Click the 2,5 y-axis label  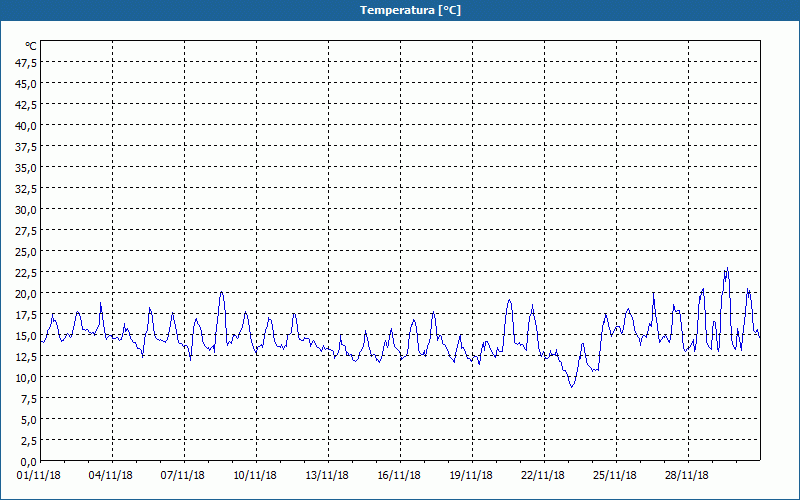pos(29,441)
